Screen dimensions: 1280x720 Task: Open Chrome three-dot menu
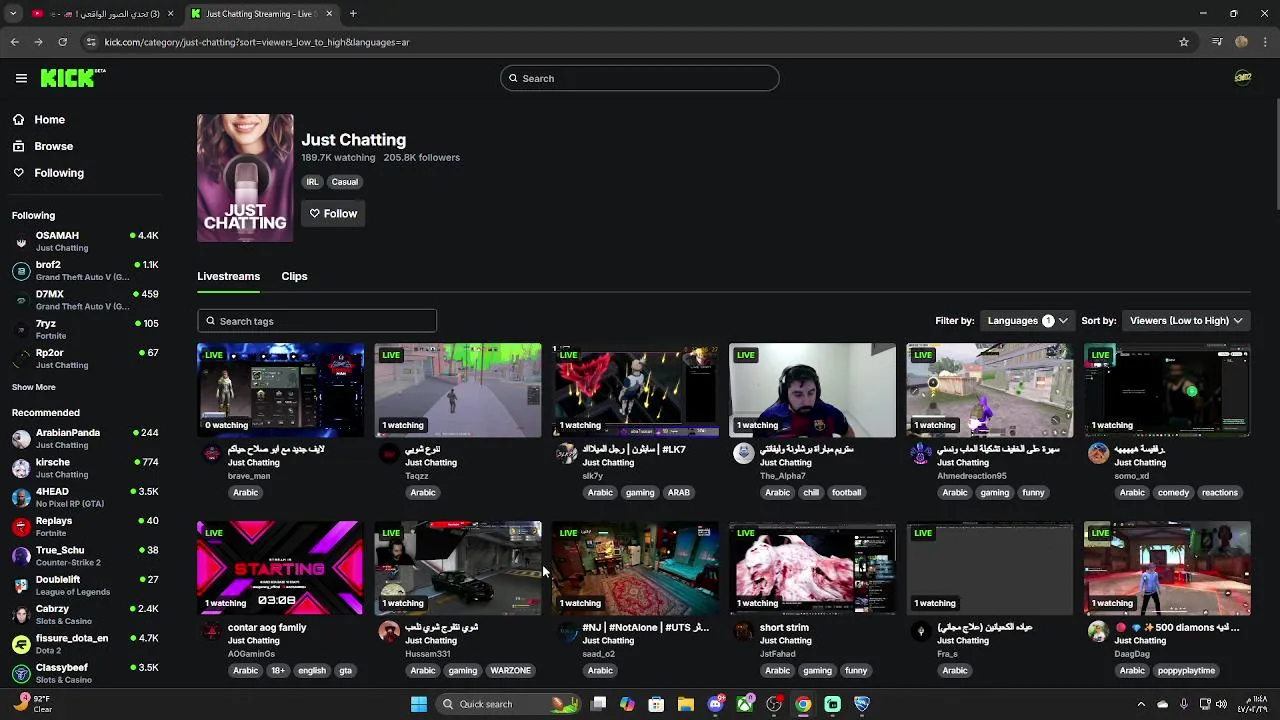click(1266, 42)
